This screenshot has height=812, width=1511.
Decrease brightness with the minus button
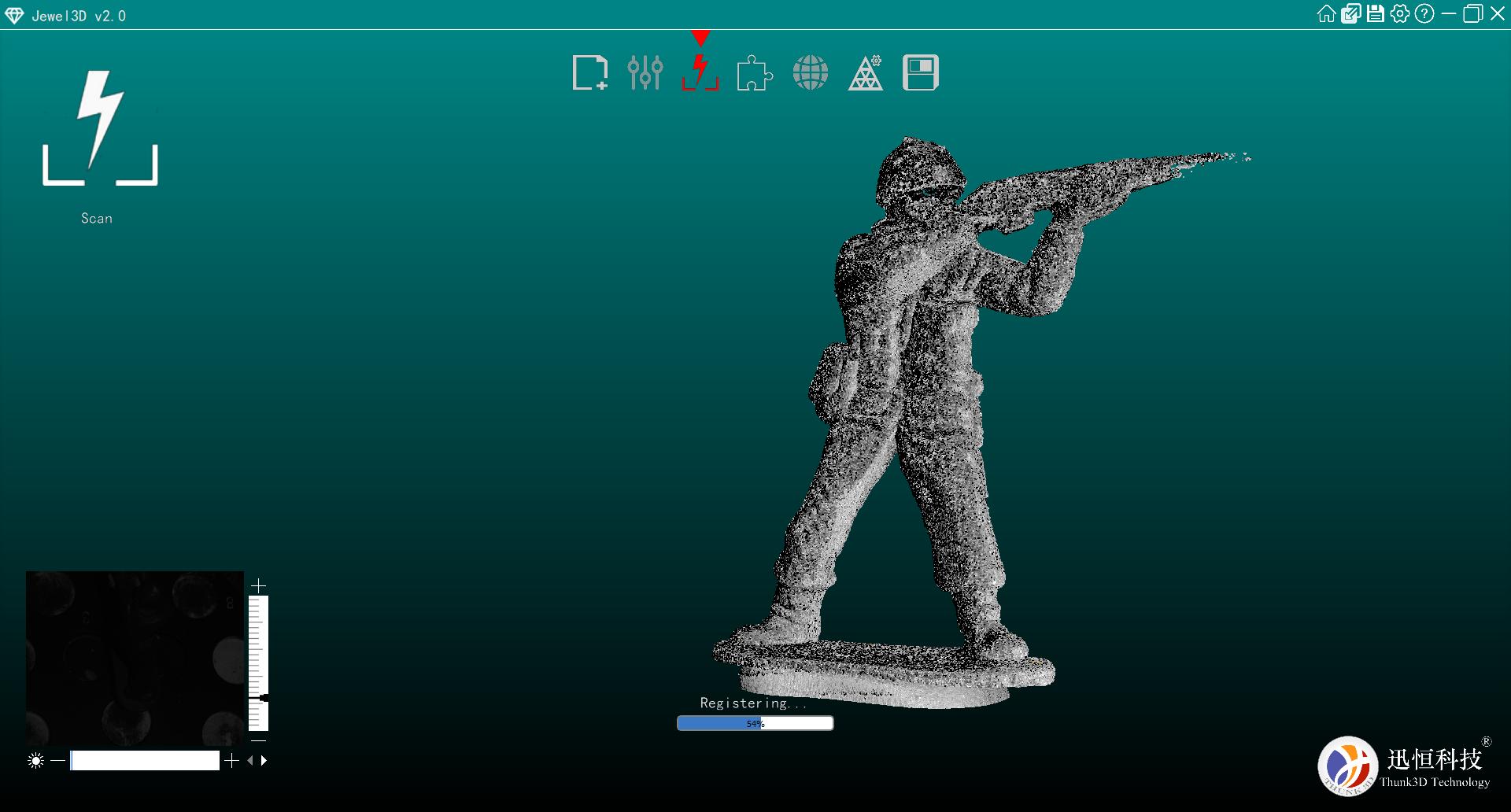click(57, 760)
